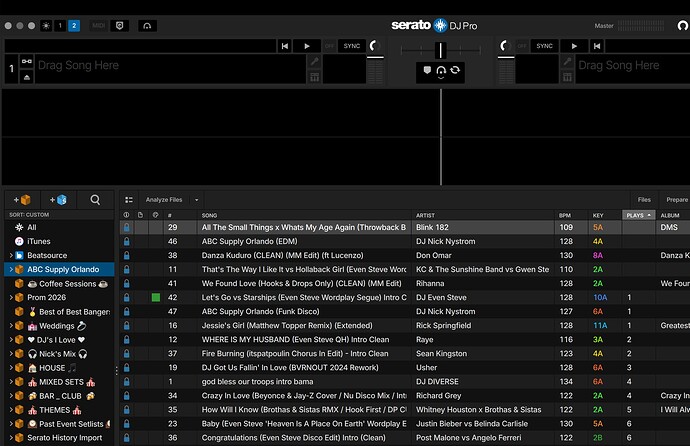Toggle left deck OFF sync button
The width and height of the screenshot is (690, 446).
(329, 46)
